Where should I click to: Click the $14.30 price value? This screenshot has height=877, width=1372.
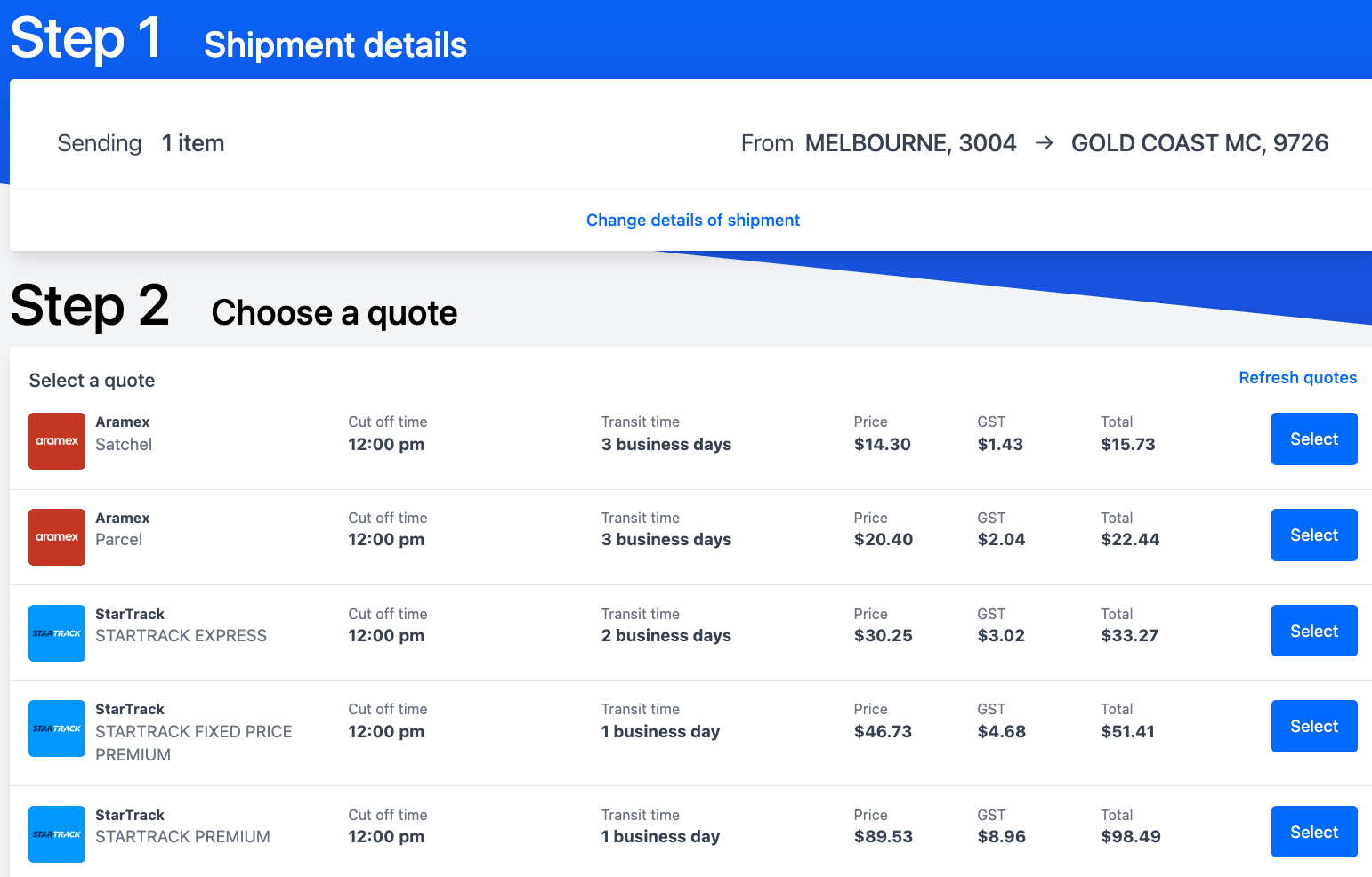[883, 444]
